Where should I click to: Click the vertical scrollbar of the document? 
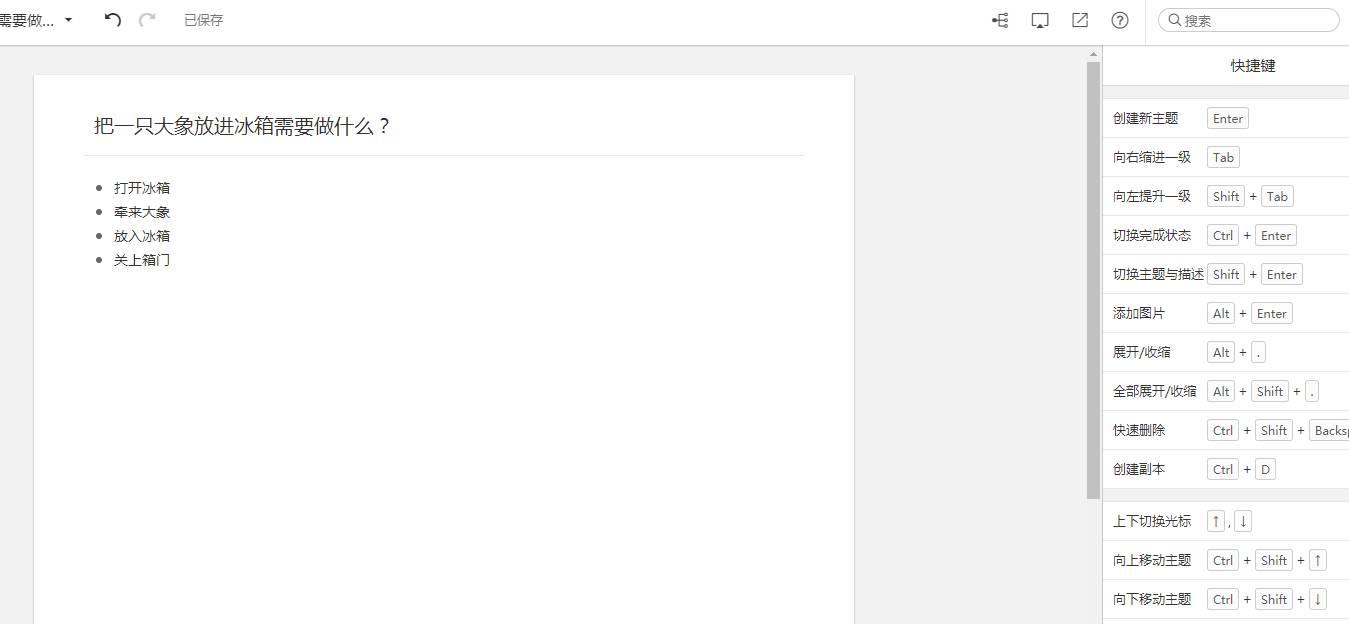1093,280
